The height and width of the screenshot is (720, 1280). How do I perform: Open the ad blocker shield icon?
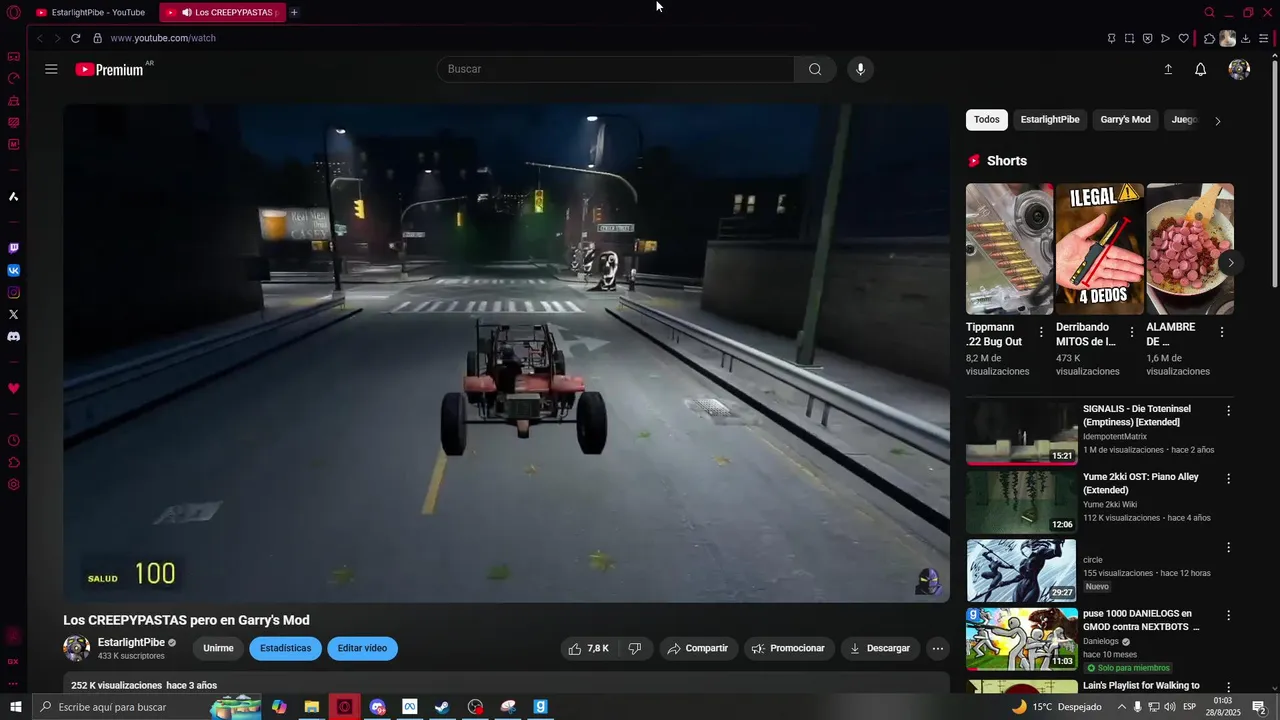(x=1147, y=38)
